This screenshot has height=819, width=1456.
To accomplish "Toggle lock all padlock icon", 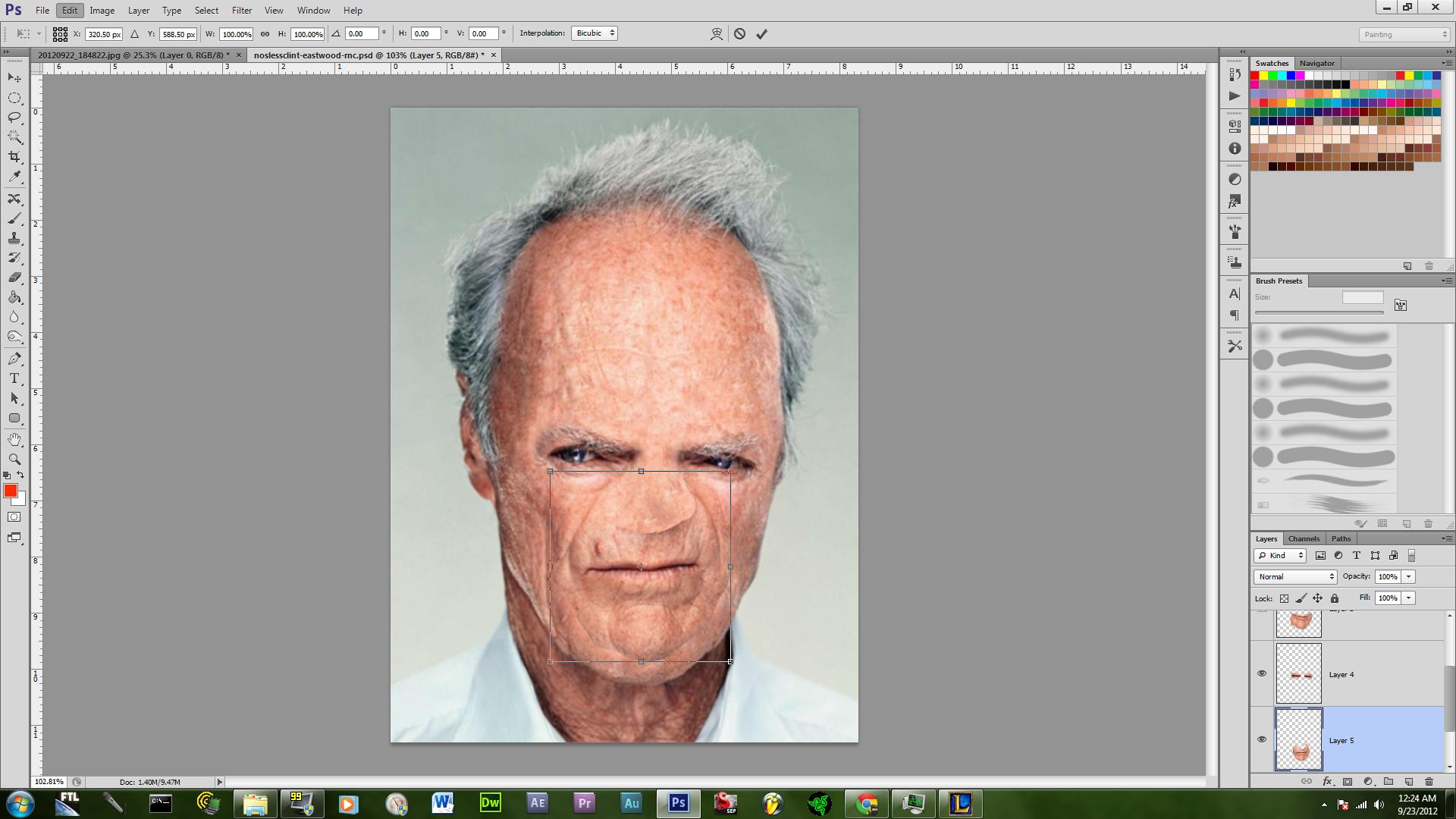I will point(1335,598).
